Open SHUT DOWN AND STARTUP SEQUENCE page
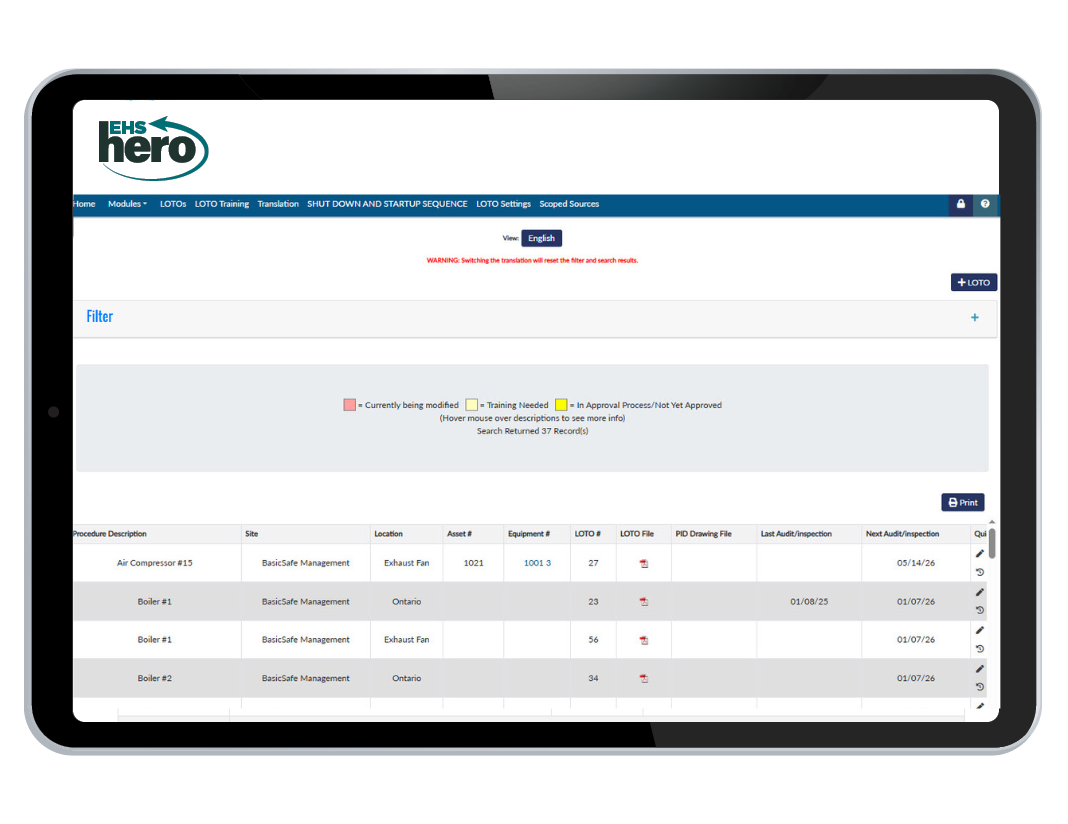Screen dimensions: 1068x824 [387, 204]
